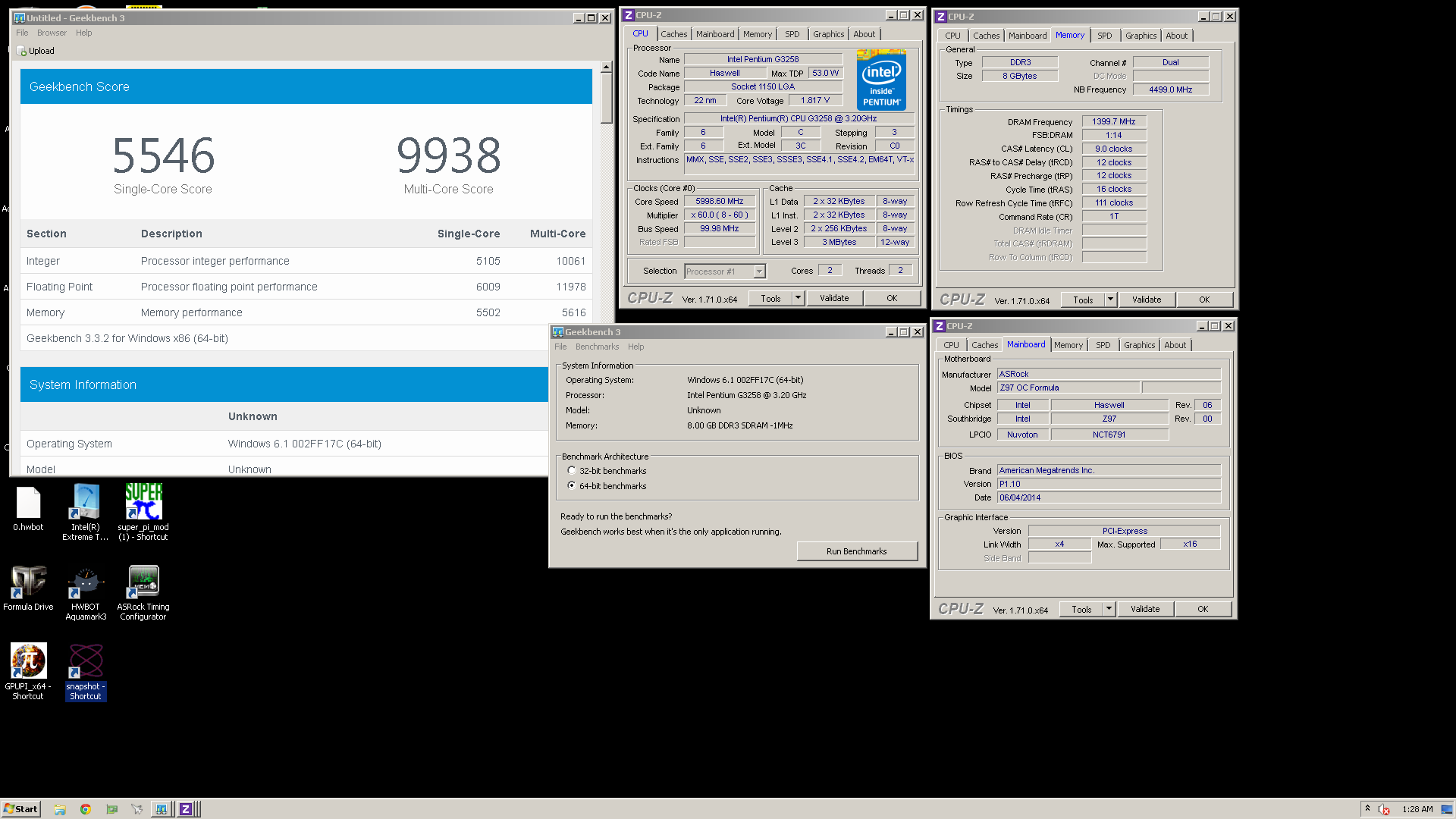Click Tools button in CPU-Z CPU window

point(770,299)
